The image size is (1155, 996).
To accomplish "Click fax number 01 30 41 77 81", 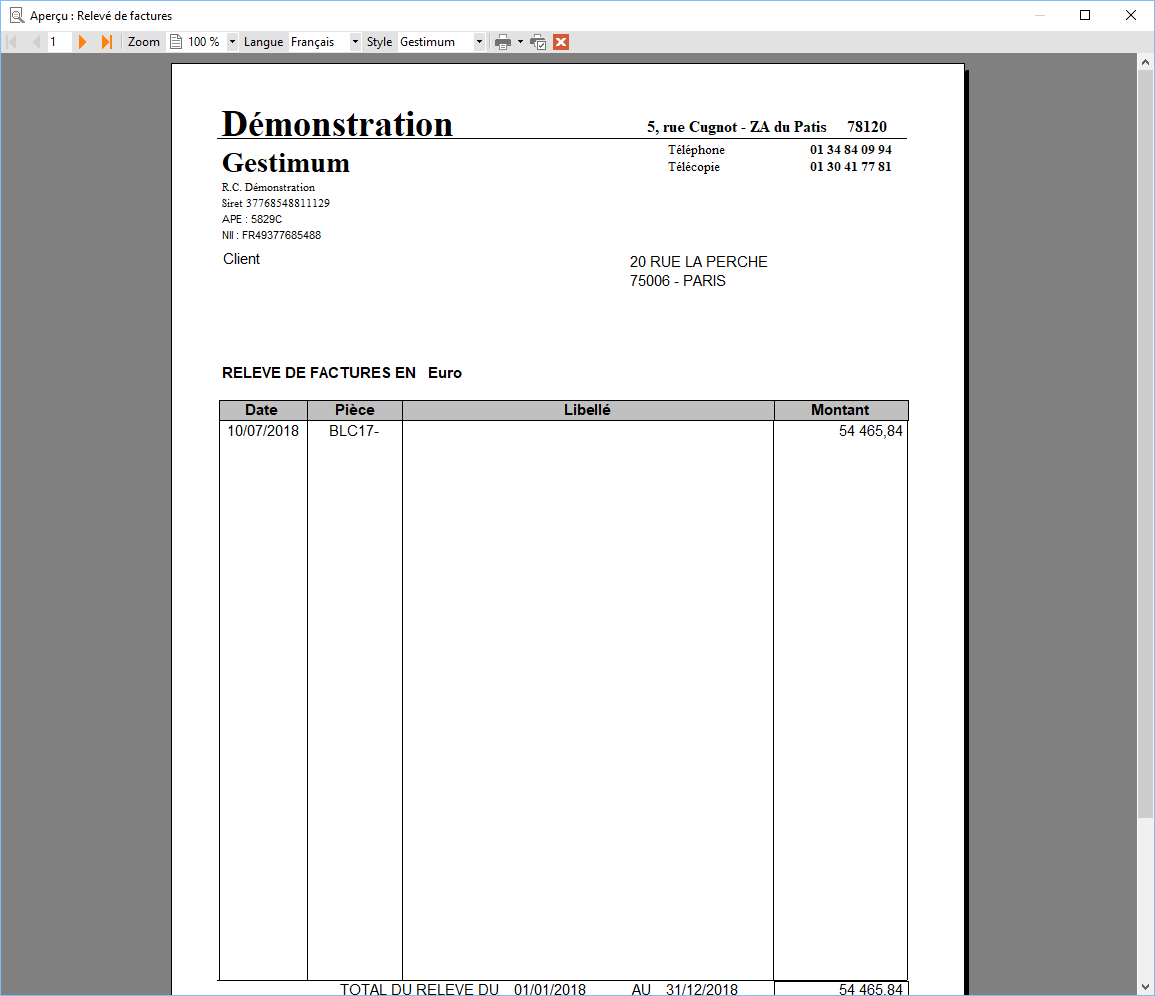I will 851,166.
